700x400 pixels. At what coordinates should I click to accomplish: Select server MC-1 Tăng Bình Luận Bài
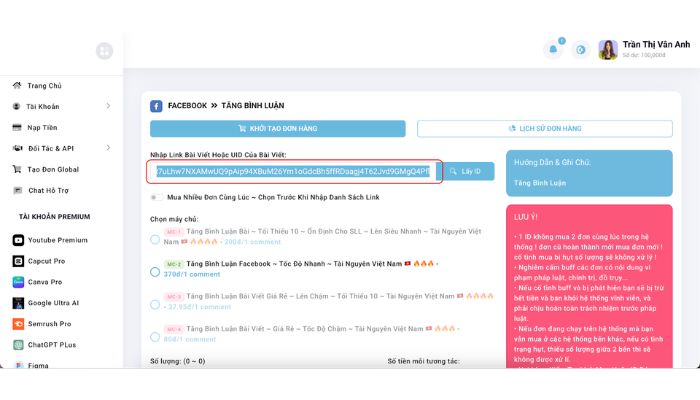coord(155,240)
